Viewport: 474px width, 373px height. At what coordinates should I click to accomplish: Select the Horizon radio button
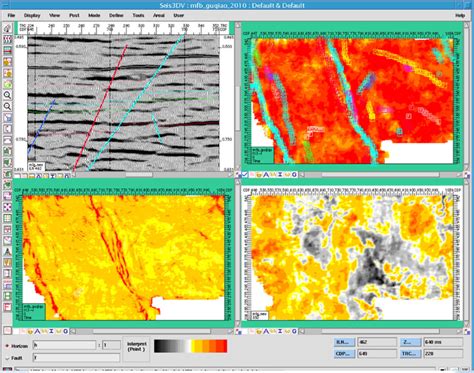point(7,346)
